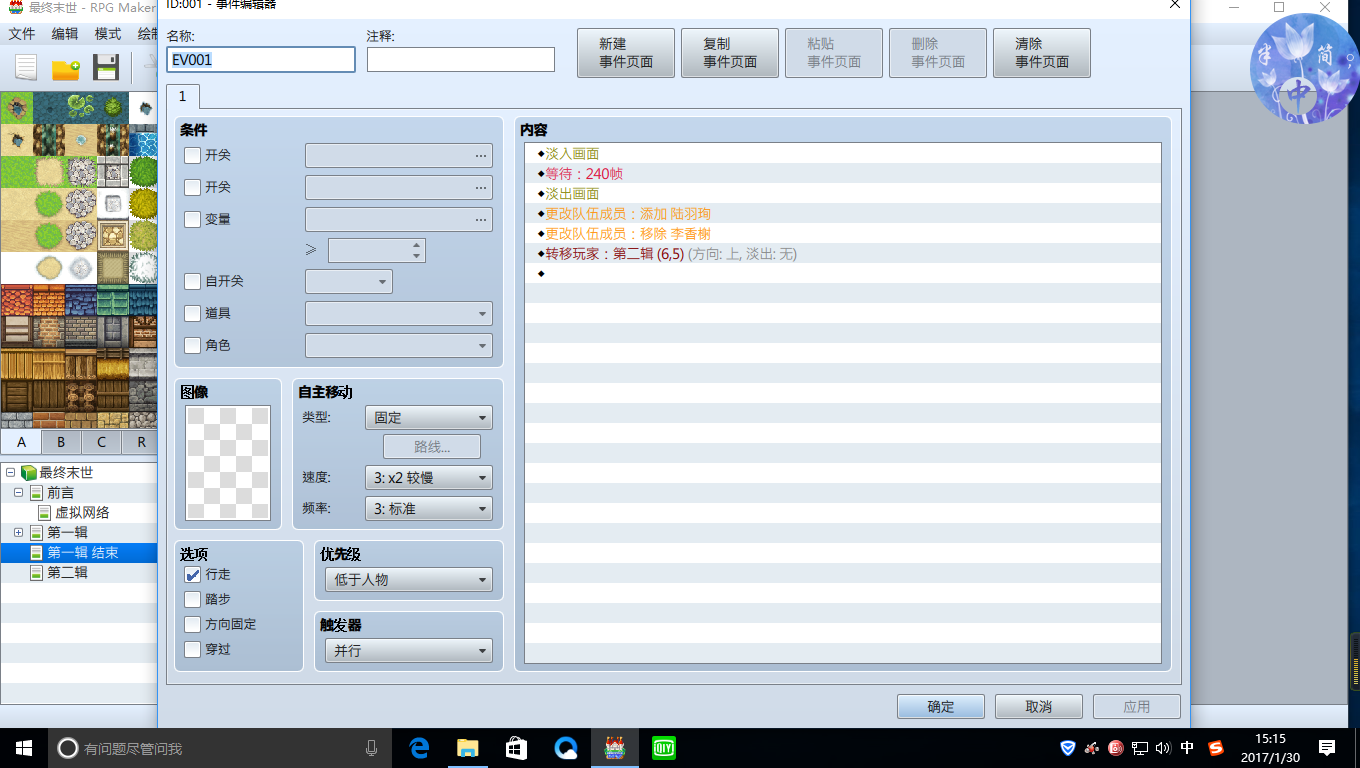Viewport: 1360px width, 768px height.
Task: Enable the 道具 condition checkbox
Action: pos(193,313)
